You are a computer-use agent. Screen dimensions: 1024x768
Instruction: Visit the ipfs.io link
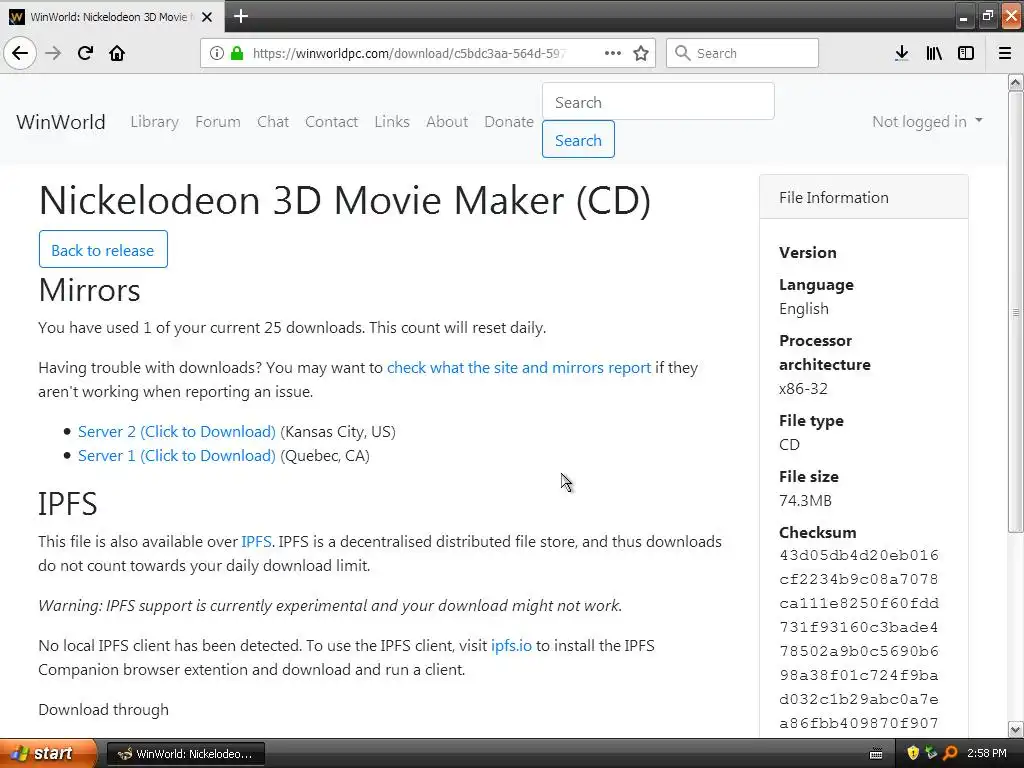click(511, 645)
